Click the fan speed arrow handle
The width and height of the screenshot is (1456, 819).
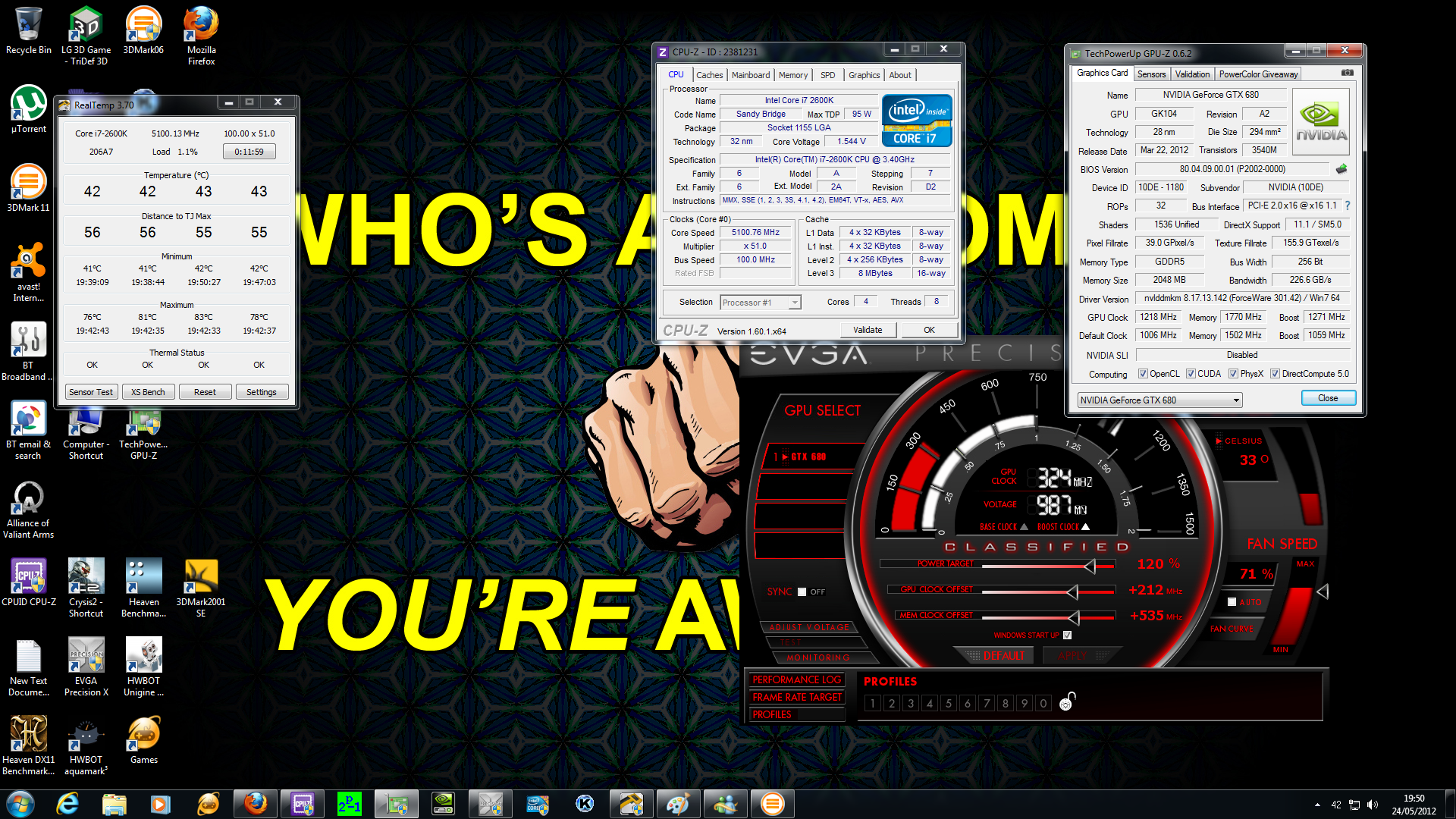pyautogui.click(x=1322, y=591)
